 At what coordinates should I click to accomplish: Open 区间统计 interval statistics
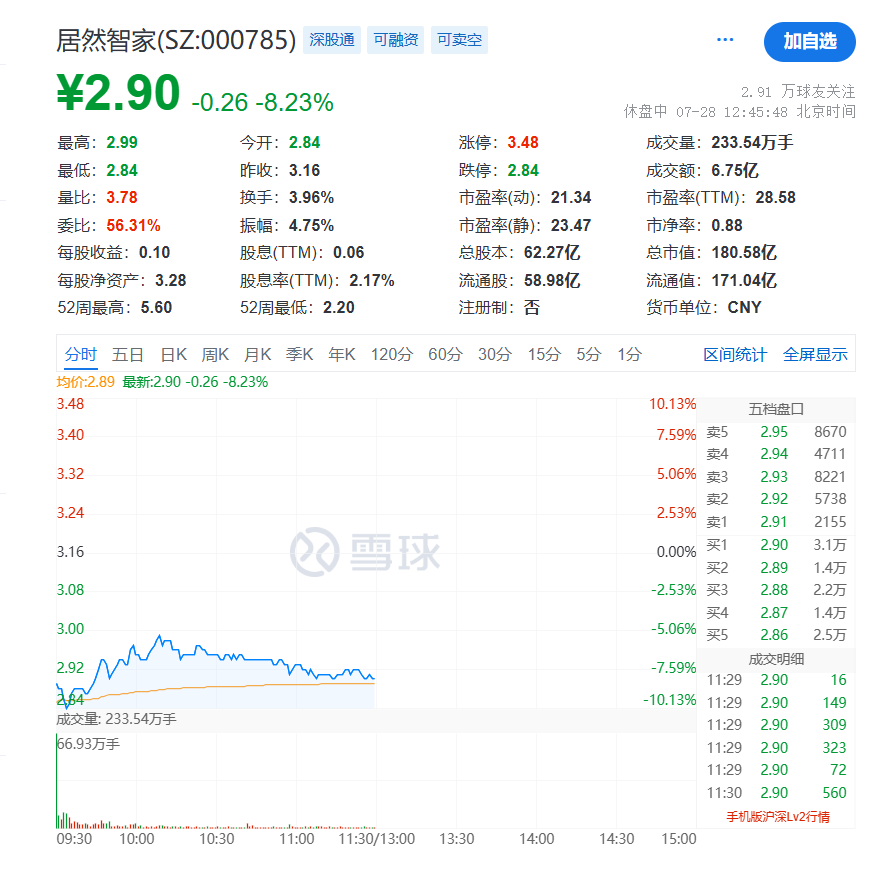point(735,354)
